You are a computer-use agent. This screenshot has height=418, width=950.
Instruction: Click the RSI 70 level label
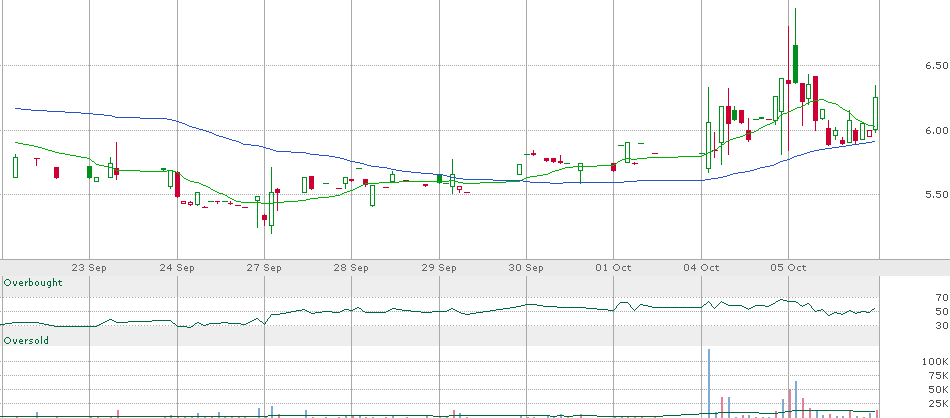[x=942, y=297]
